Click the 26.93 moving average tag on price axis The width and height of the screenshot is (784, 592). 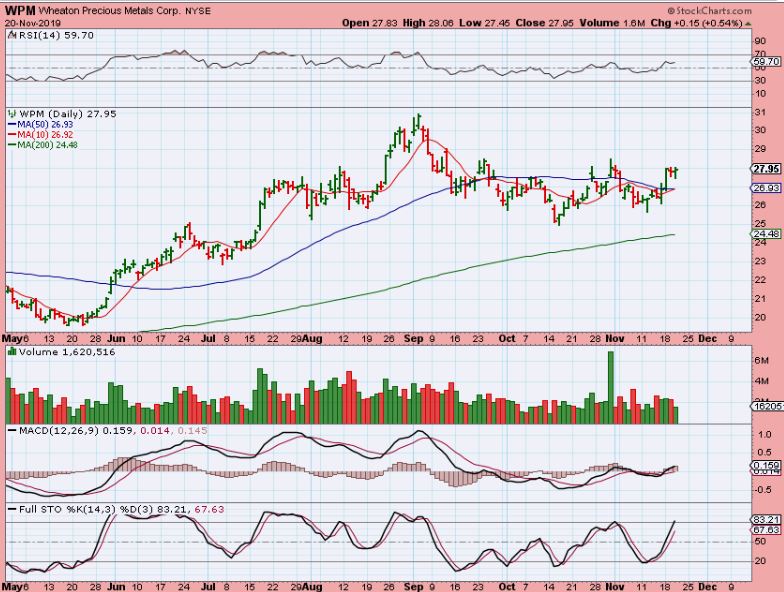pyautogui.click(x=766, y=188)
